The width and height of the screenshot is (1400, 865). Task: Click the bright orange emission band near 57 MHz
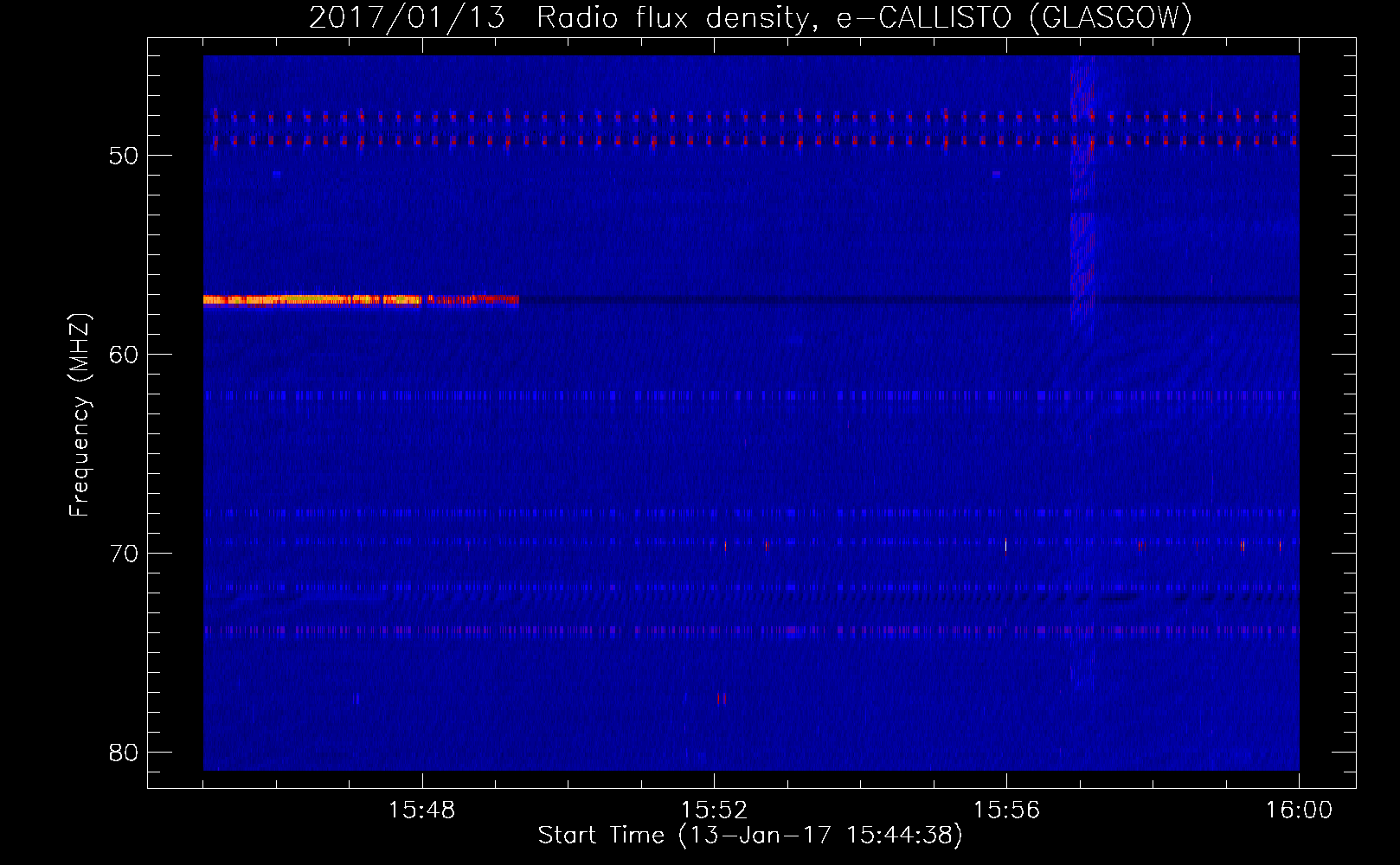point(361,300)
